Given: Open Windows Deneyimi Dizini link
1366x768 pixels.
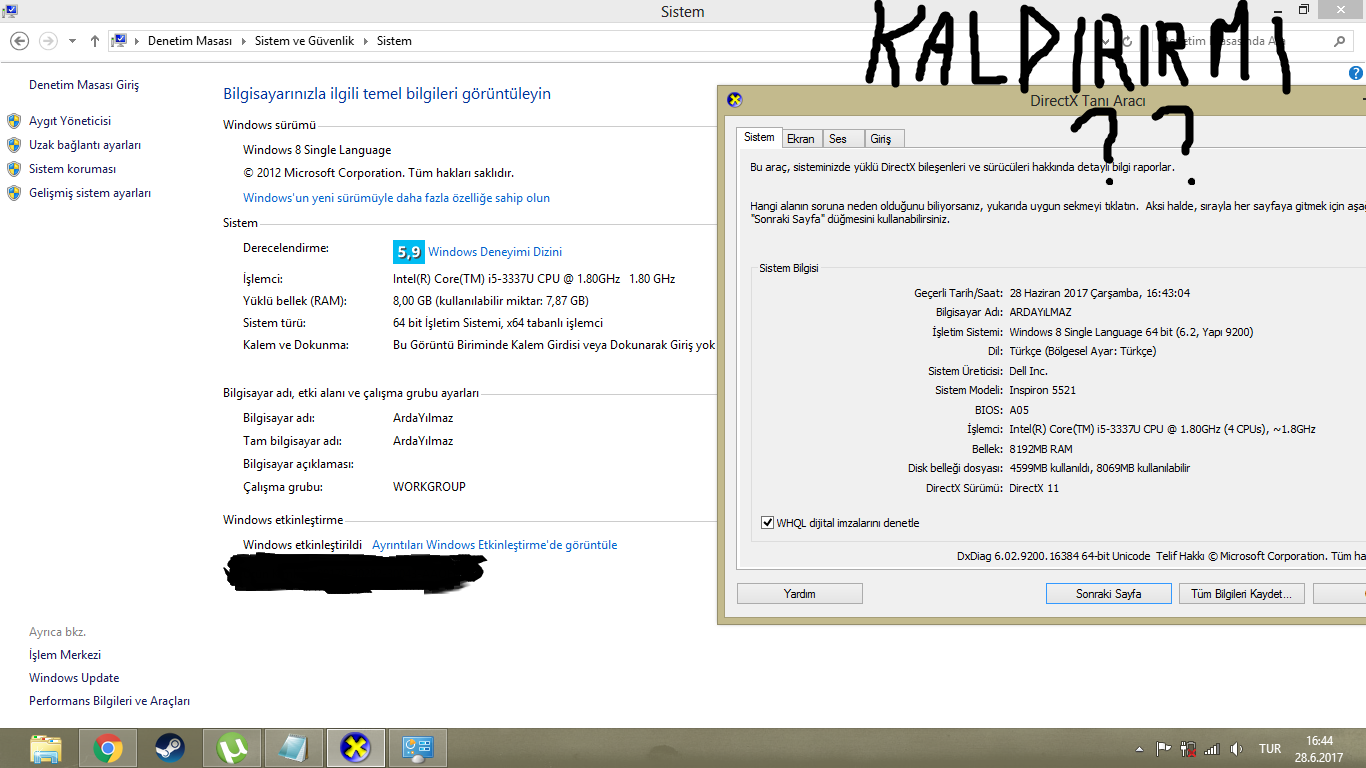Looking at the screenshot, I should pos(495,252).
